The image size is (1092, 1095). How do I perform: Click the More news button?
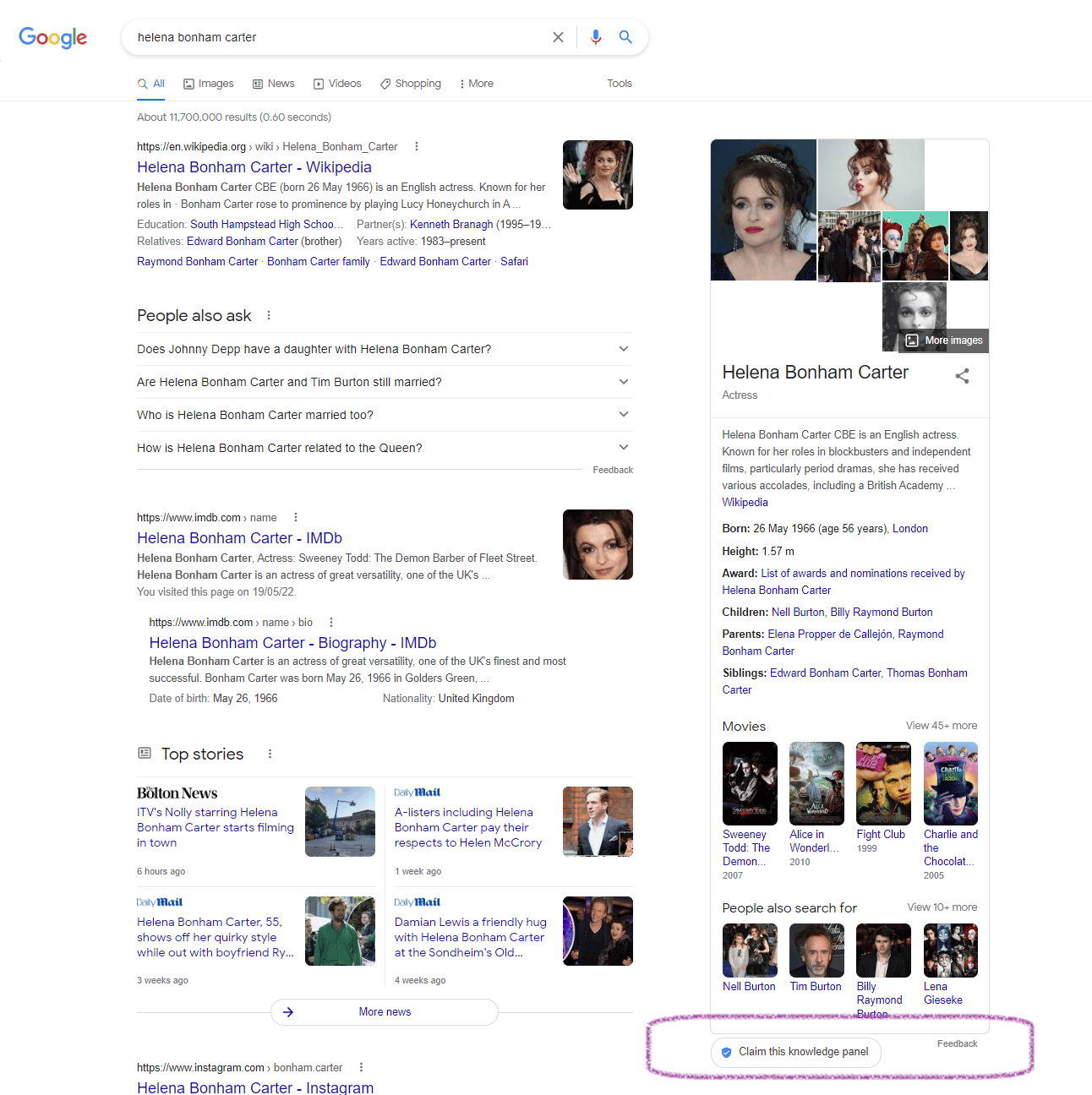385,1012
